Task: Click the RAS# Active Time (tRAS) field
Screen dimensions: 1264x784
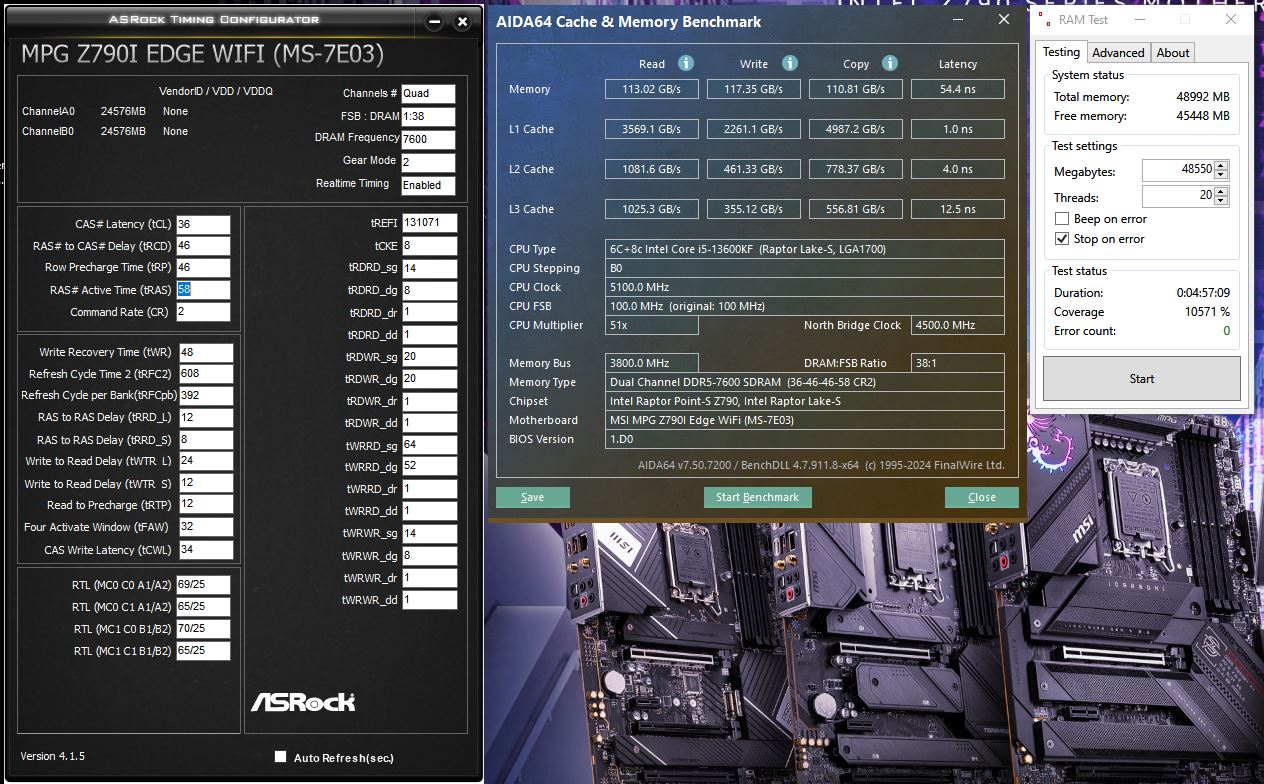Action: tap(203, 290)
